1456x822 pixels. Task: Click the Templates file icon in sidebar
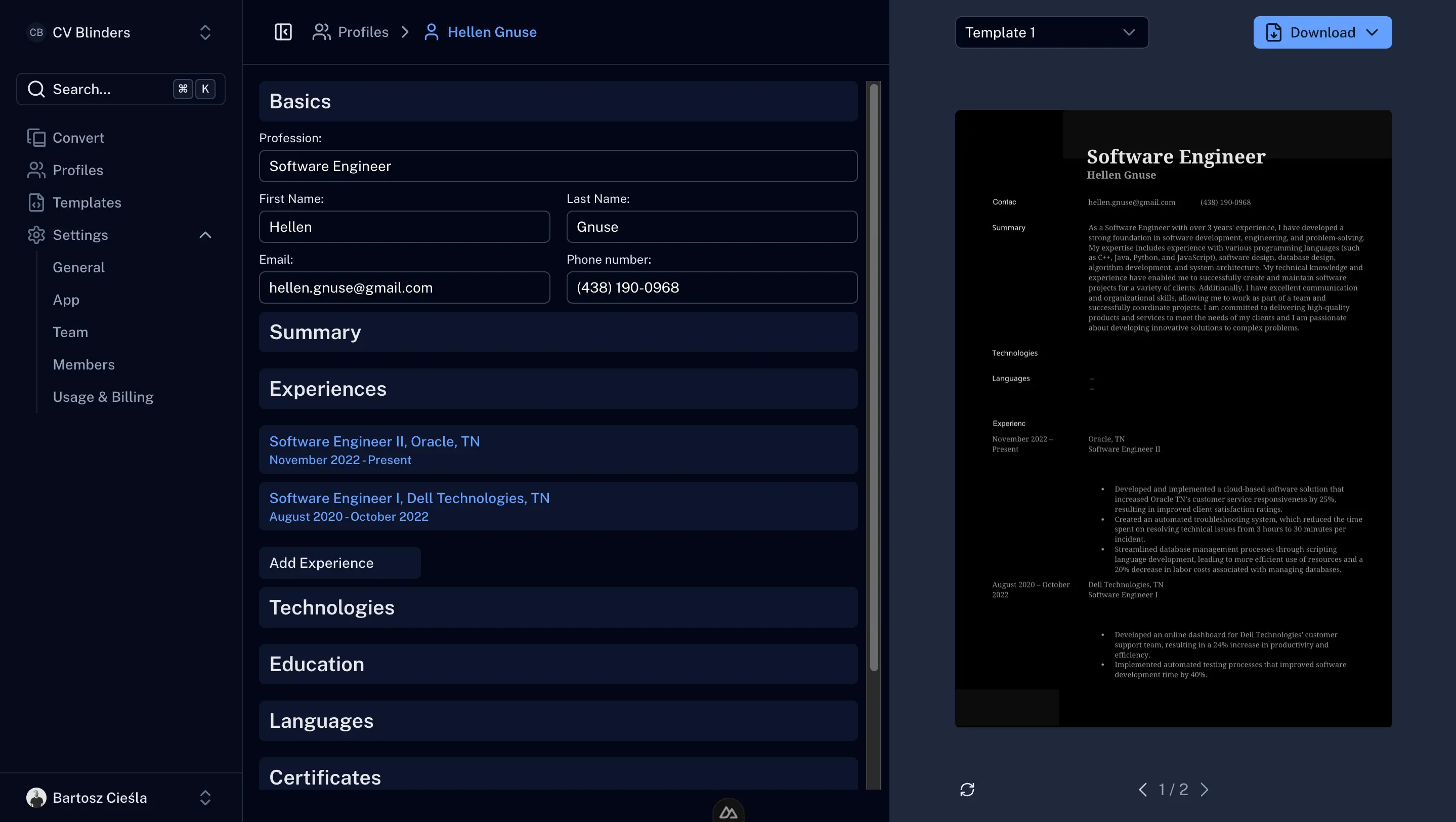coord(36,202)
